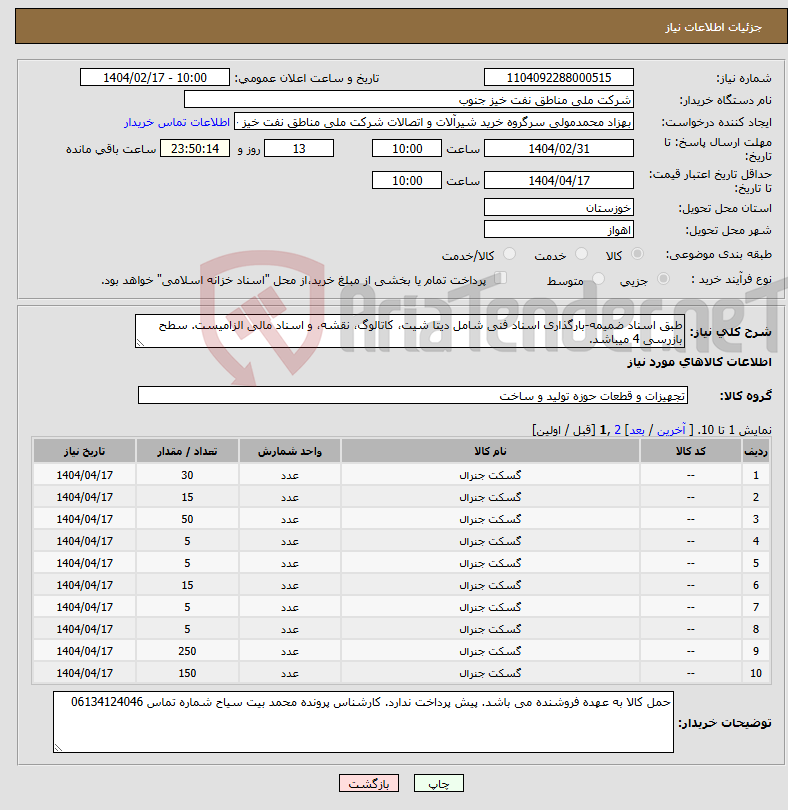Click quantity 150 in row 10
This screenshot has height=810, width=788.
coord(187,673)
